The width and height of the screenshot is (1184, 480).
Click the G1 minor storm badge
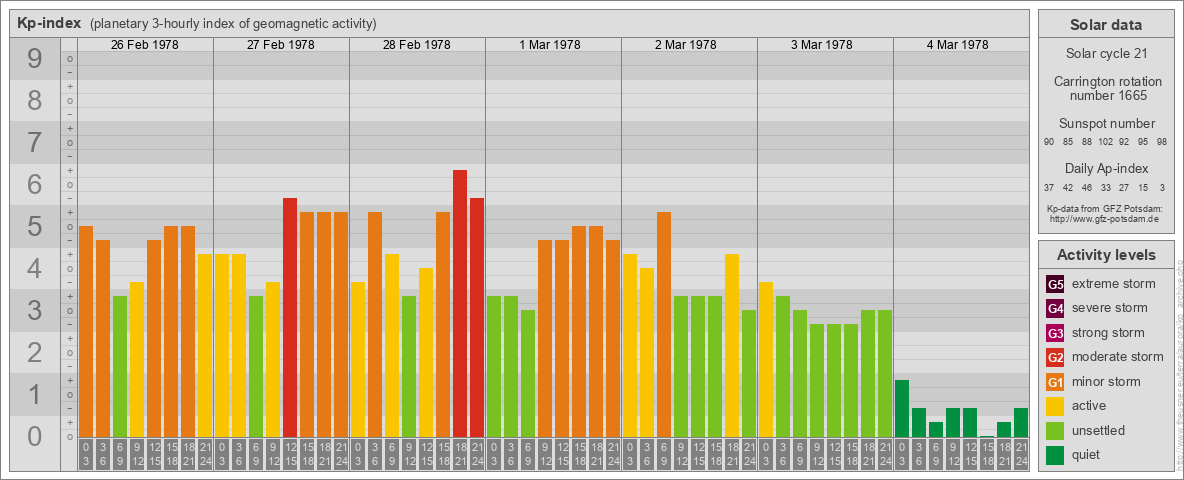pos(1055,382)
